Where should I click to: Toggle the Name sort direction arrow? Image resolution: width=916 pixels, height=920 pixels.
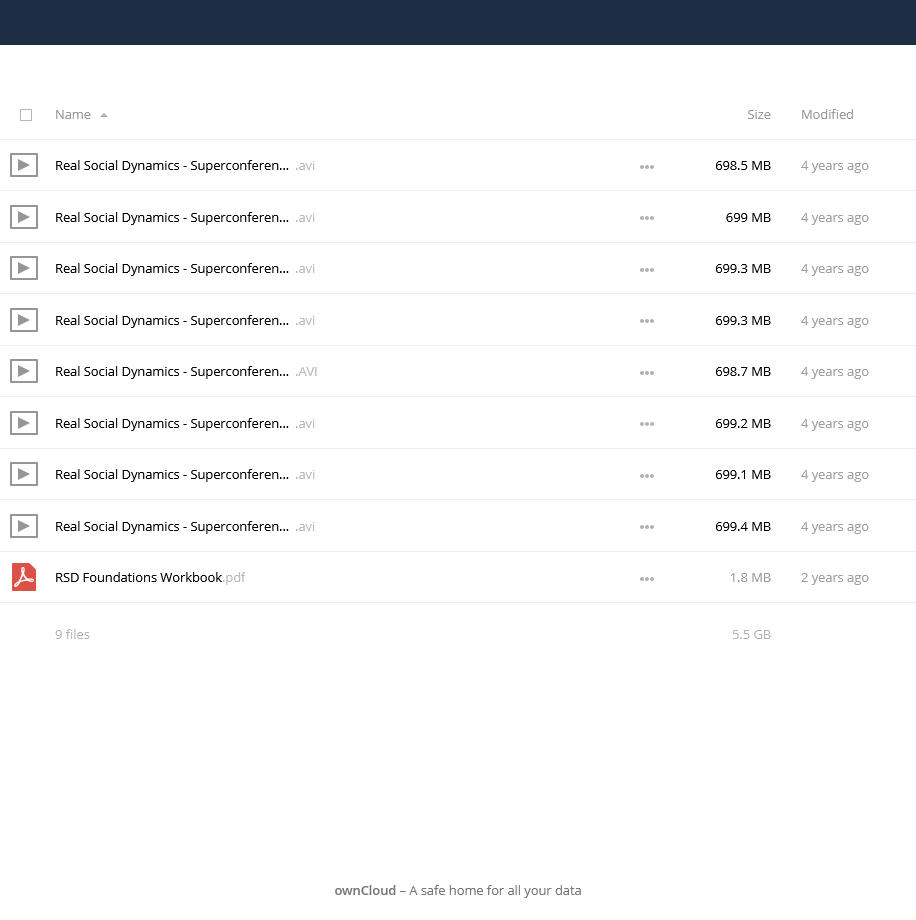tap(104, 116)
